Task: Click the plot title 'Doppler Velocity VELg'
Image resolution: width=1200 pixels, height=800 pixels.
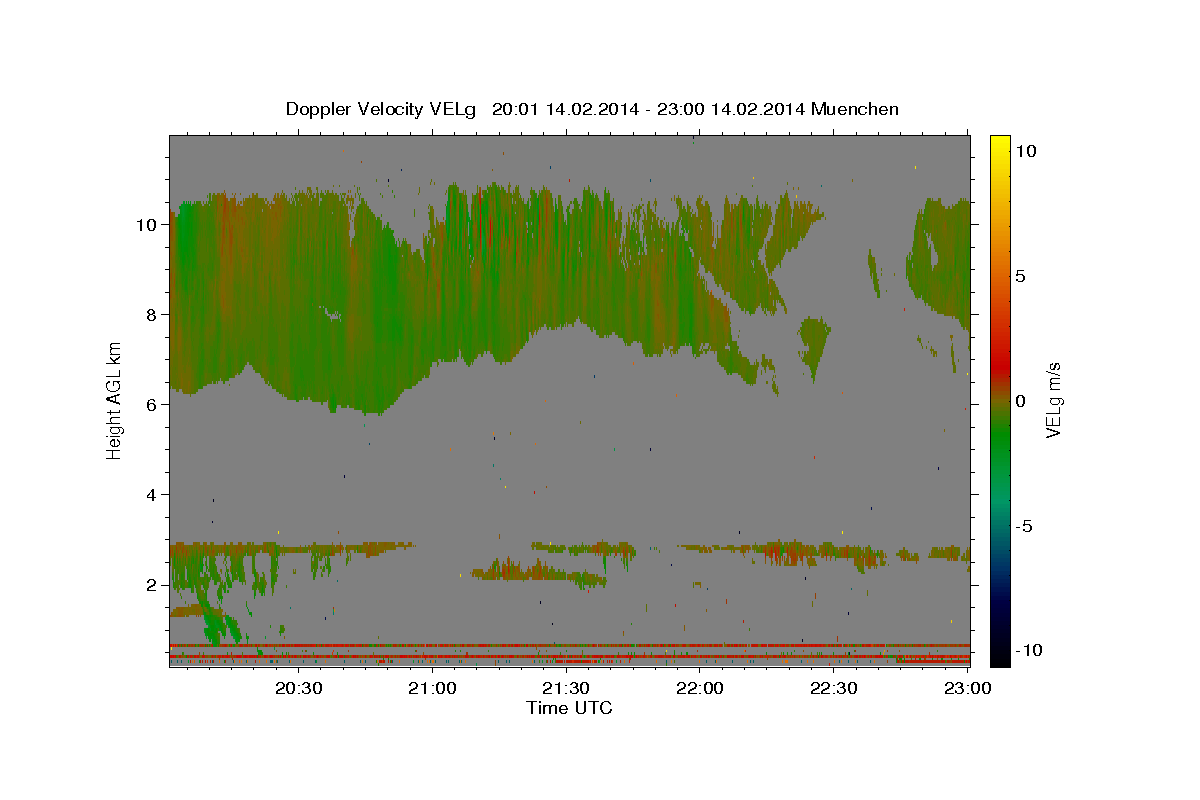Action: (x=383, y=109)
